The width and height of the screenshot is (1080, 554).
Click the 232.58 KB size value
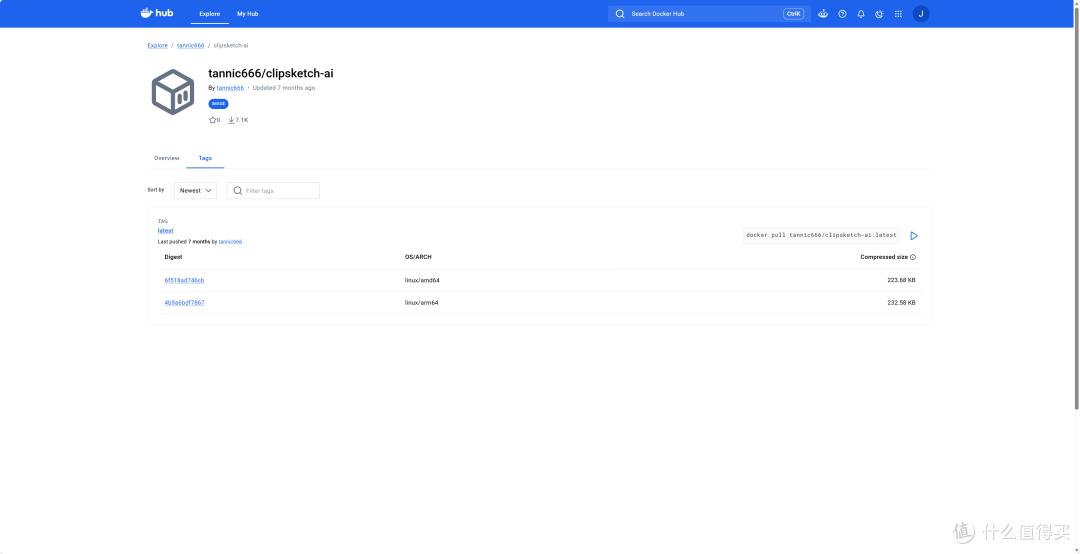click(901, 302)
